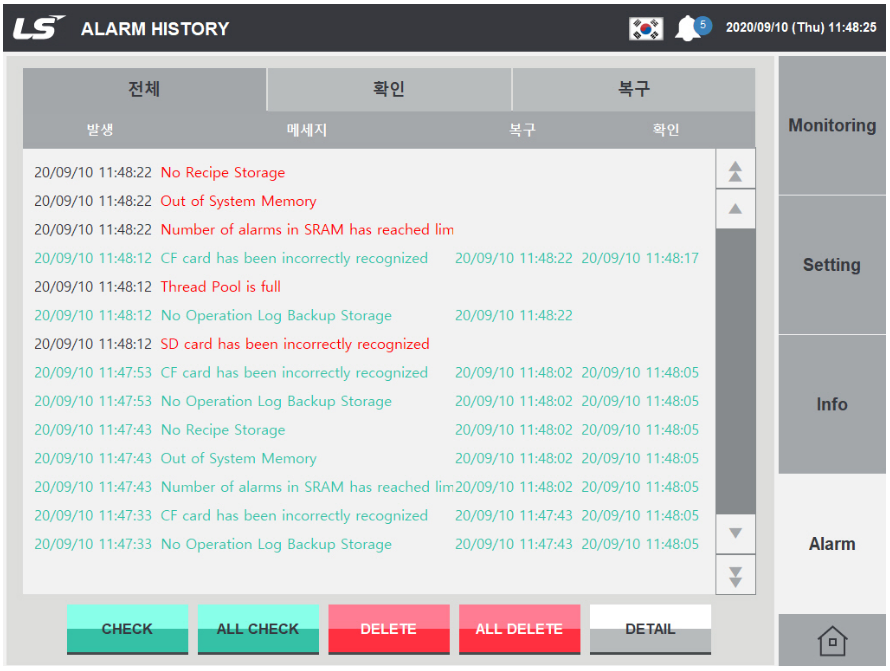Click the alarm list scrollbar thumb
Viewport: 890px width, 671px height.
coord(736,371)
